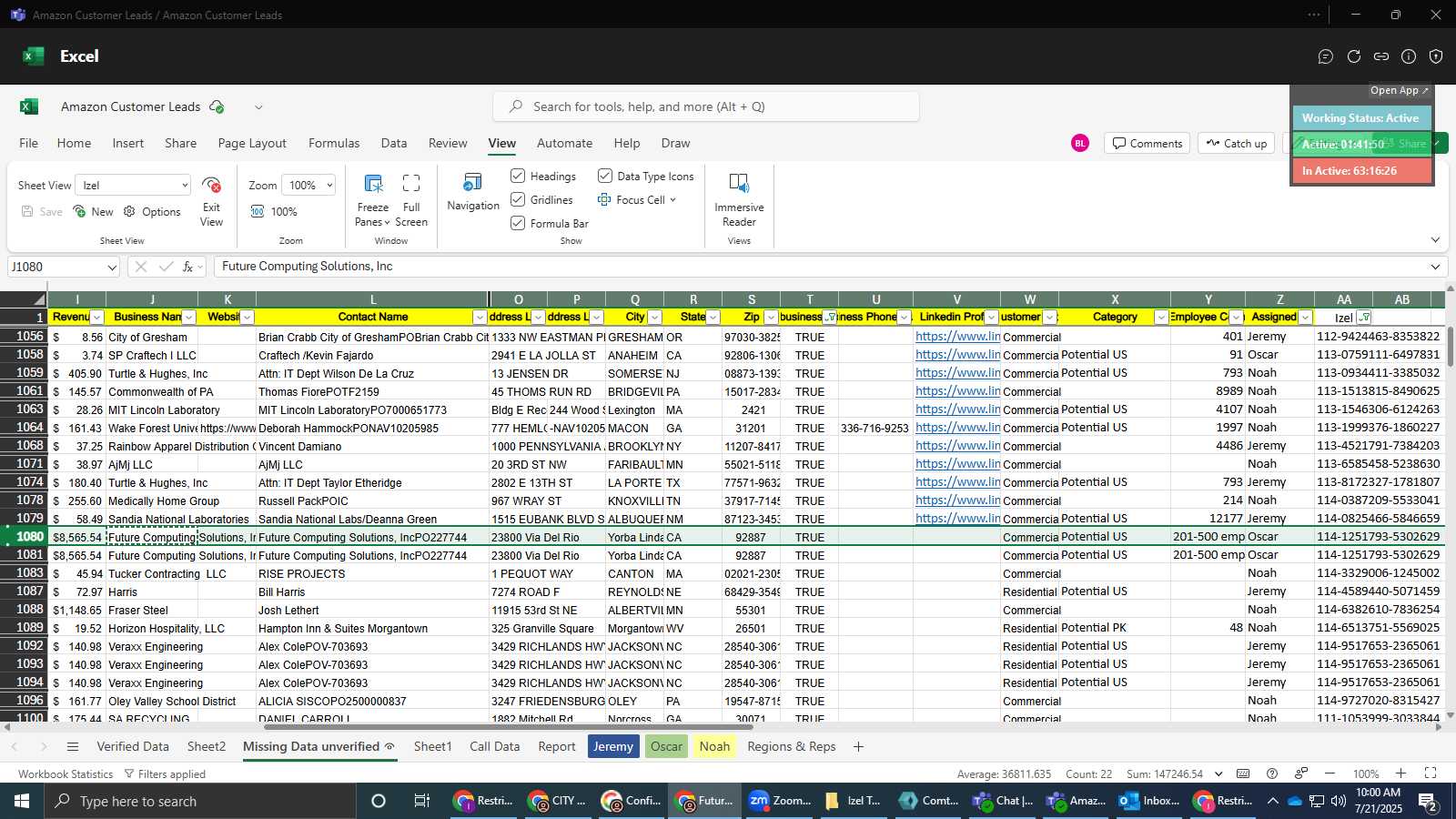Expand the formula bar chevron
The height and width of the screenshot is (819, 1456).
(1435, 267)
